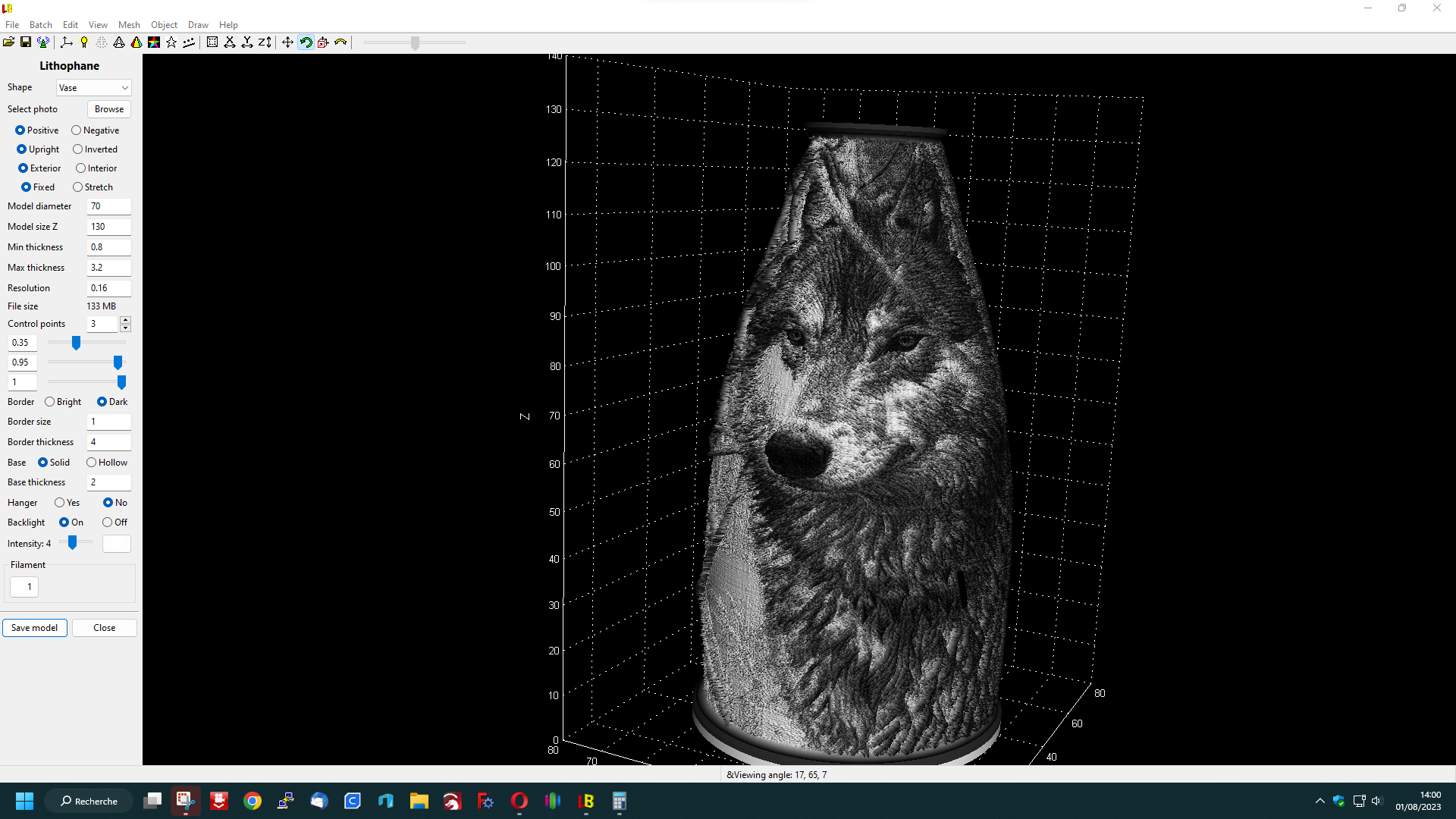
Task: Click the four-arrow move tool icon
Action: pos(287,42)
